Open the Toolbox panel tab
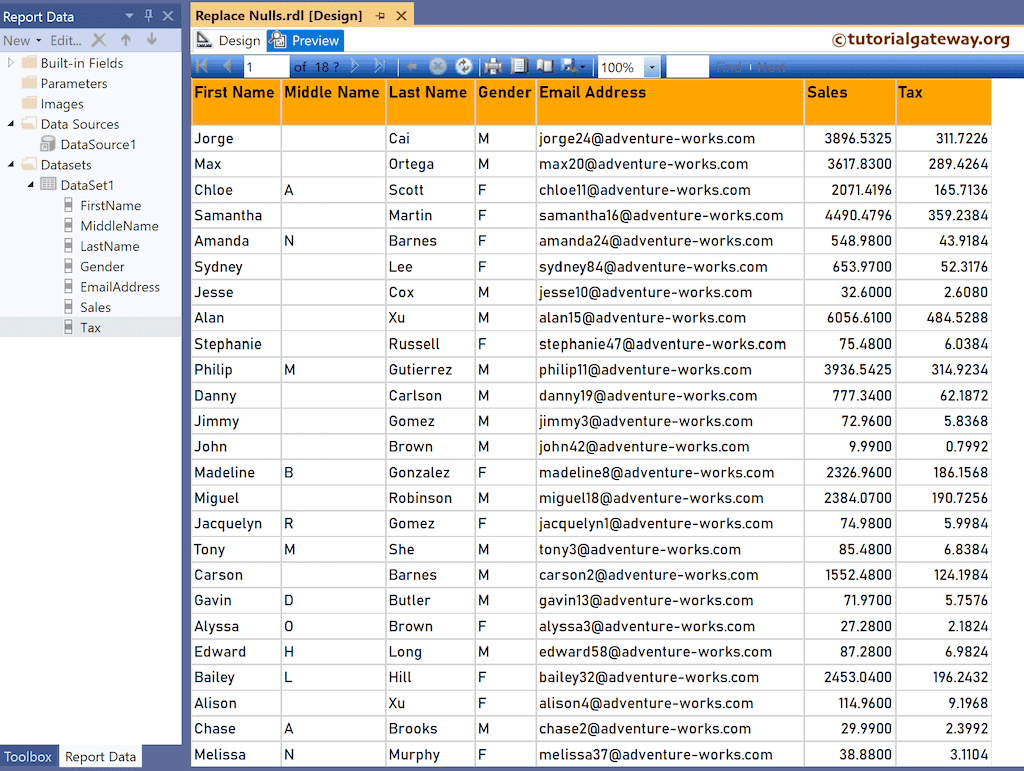 coord(28,757)
